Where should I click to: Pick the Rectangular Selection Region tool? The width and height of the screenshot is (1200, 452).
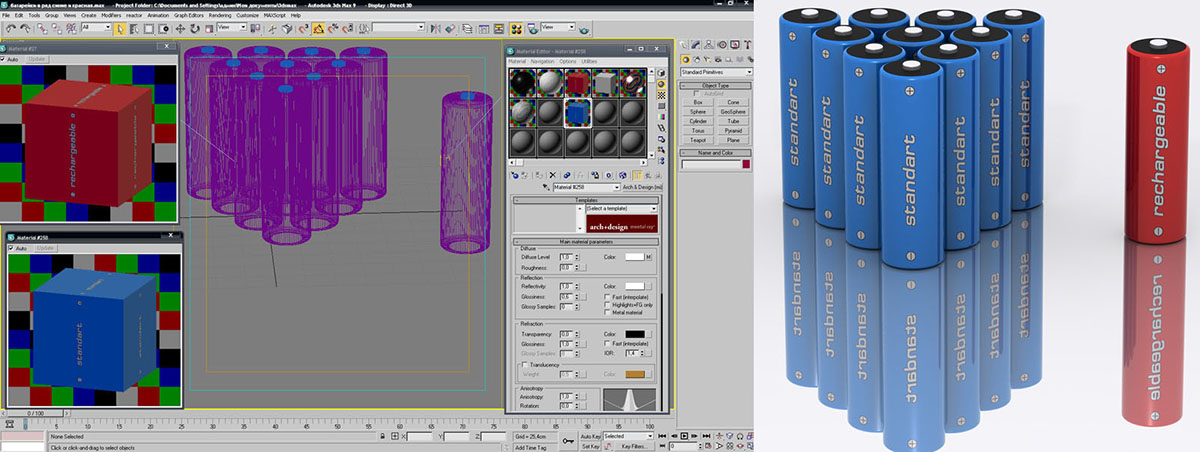(148, 29)
